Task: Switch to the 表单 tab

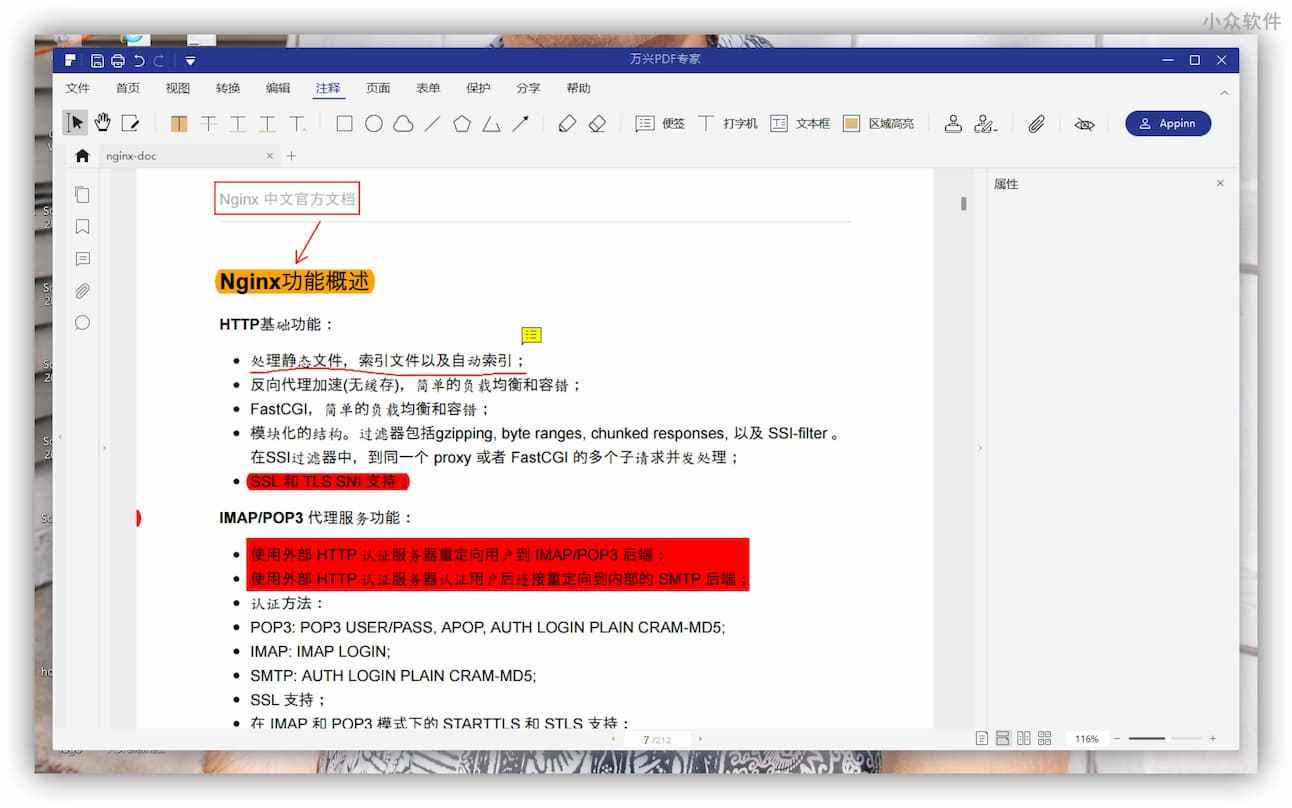Action: click(428, 88)
